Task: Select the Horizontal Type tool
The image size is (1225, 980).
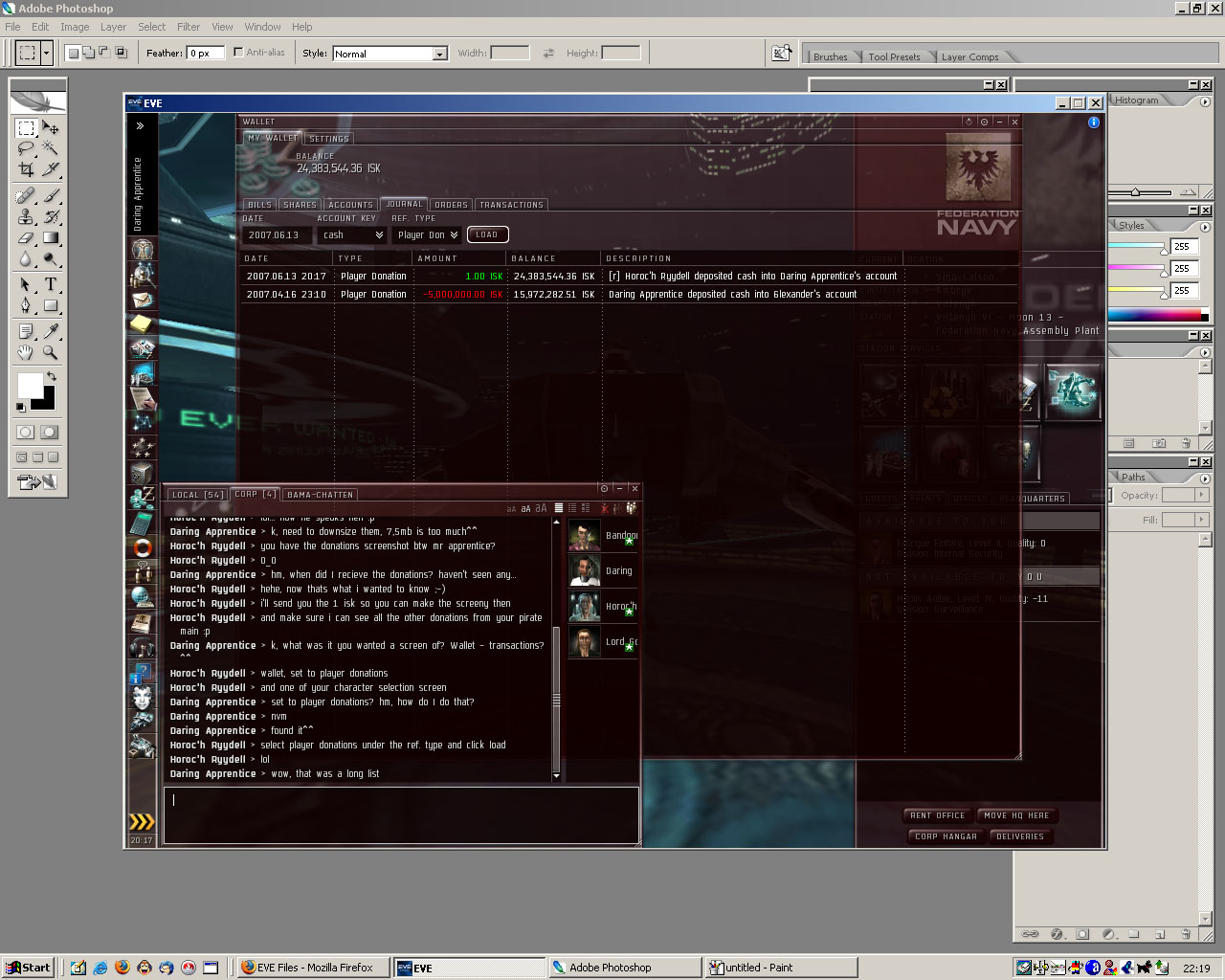Action: pyautogui.click(x=51, y=285)
